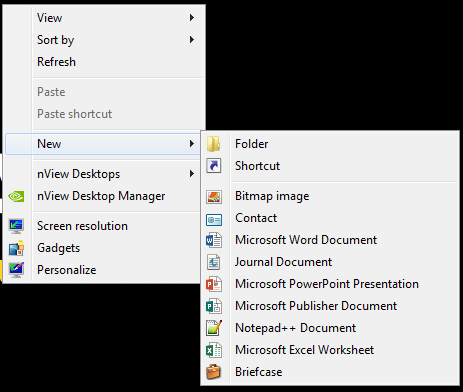Click the Screen resolution monitor icon
The height and width of the screenshot is (392, 463).
(x=16, y=226)
